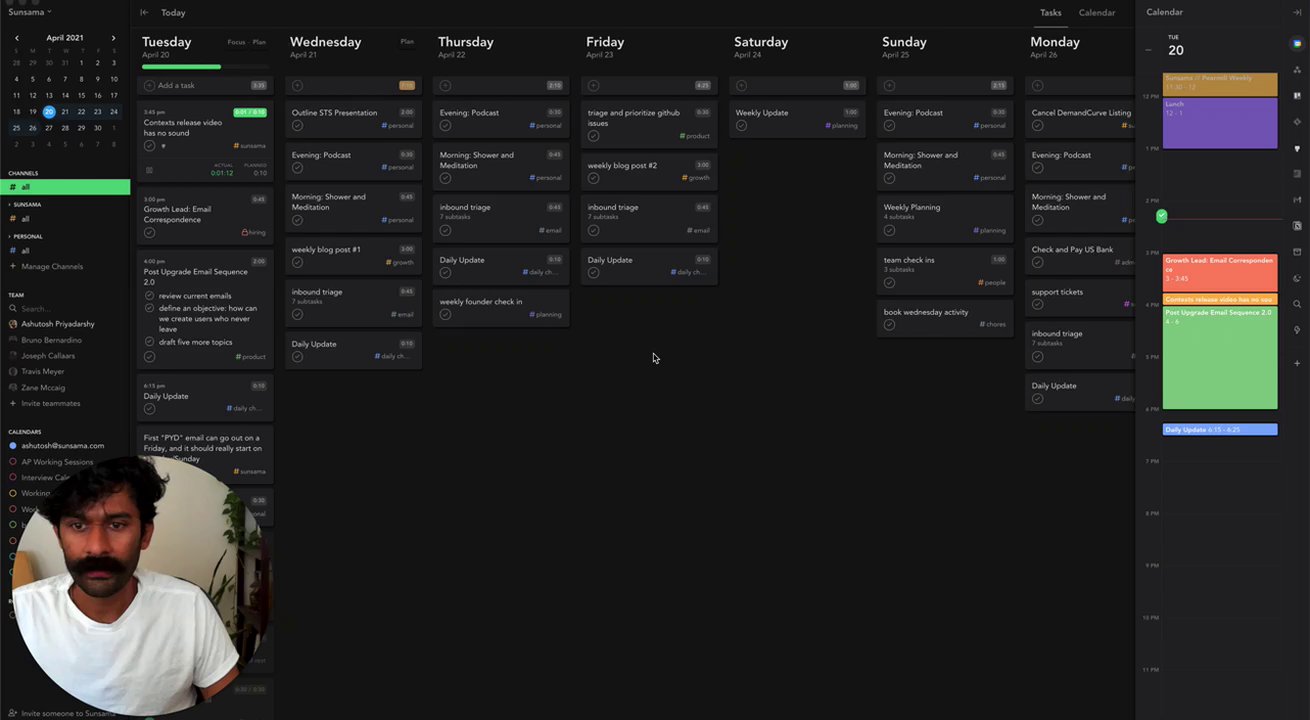Viewport: 1310px width, 720px height.
Task: Collapse the left sidebar with arrow icon
Action: pyautogui.click(x=144, y=12)
